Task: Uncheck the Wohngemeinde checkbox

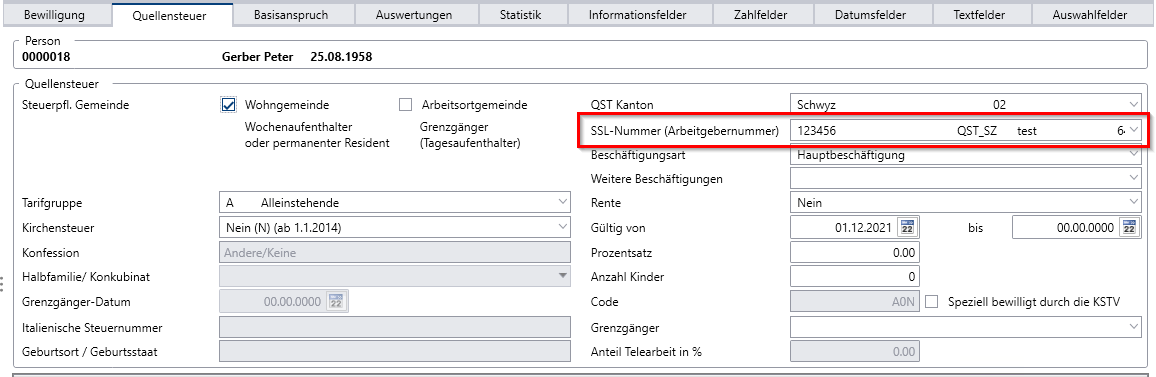Action: 229,105
